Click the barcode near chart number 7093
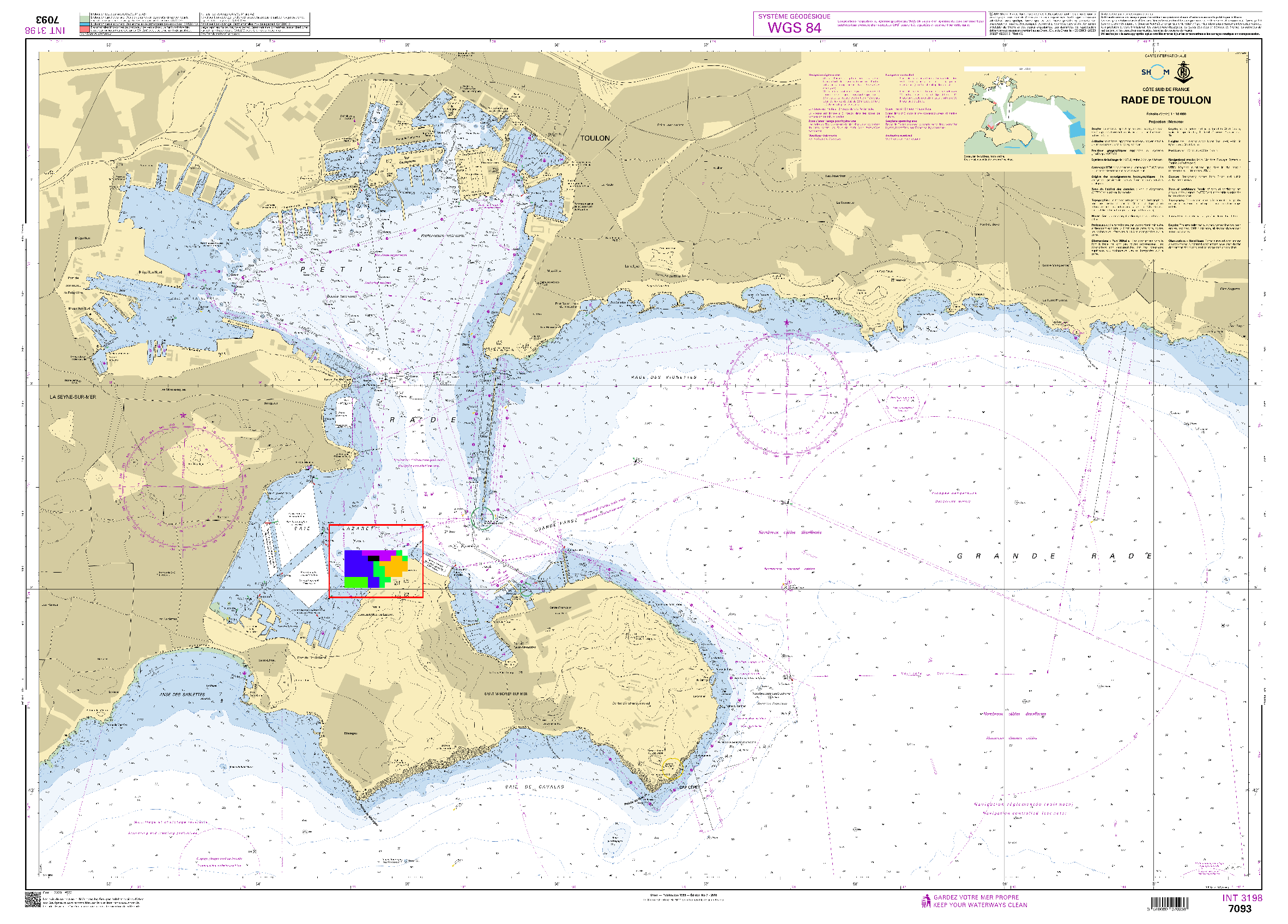The width and height of the screenshot is (1288, 924). coord(1169,903)
